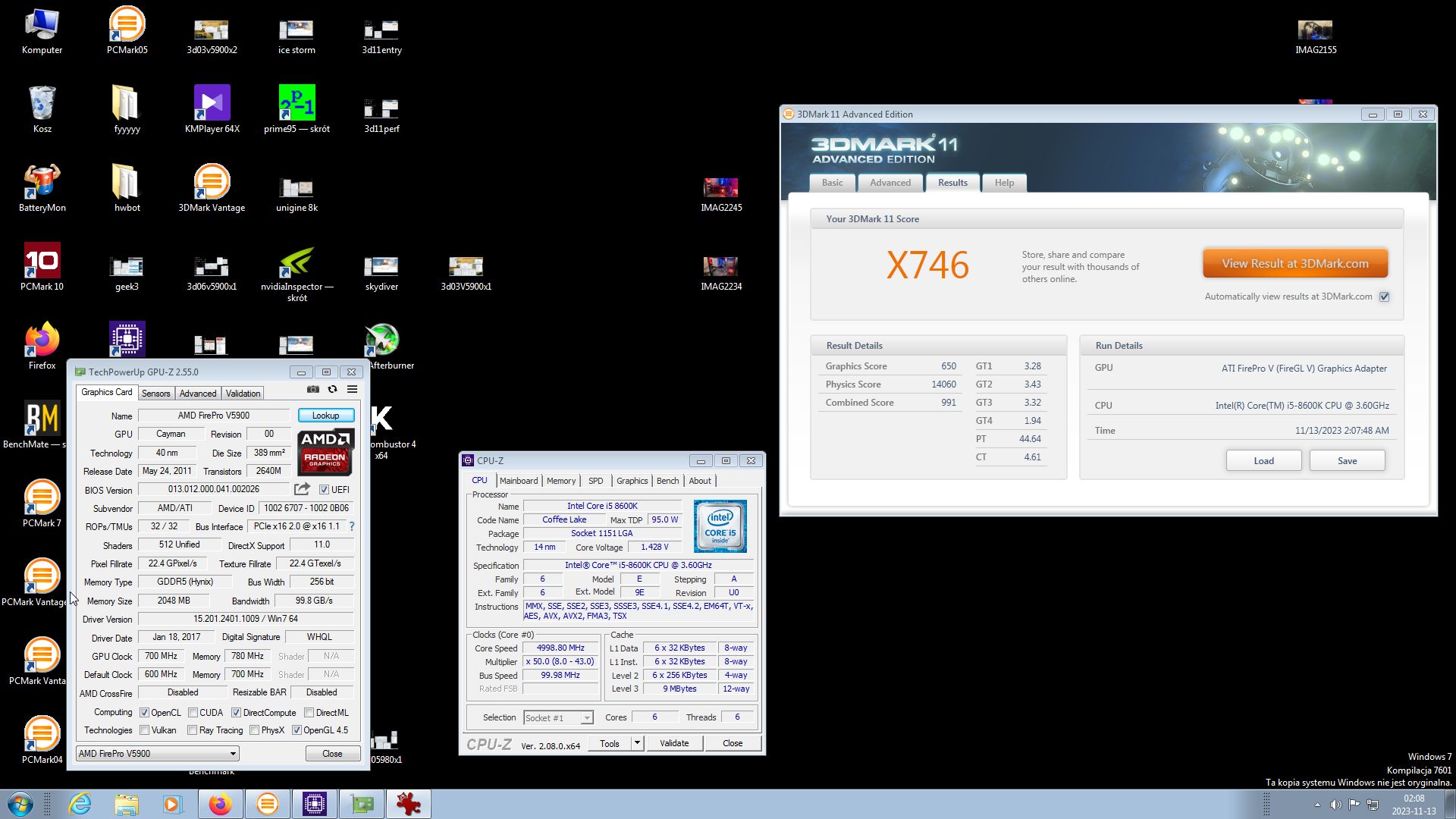Click the Load button in 3DMark 11

click(1263, 461)
